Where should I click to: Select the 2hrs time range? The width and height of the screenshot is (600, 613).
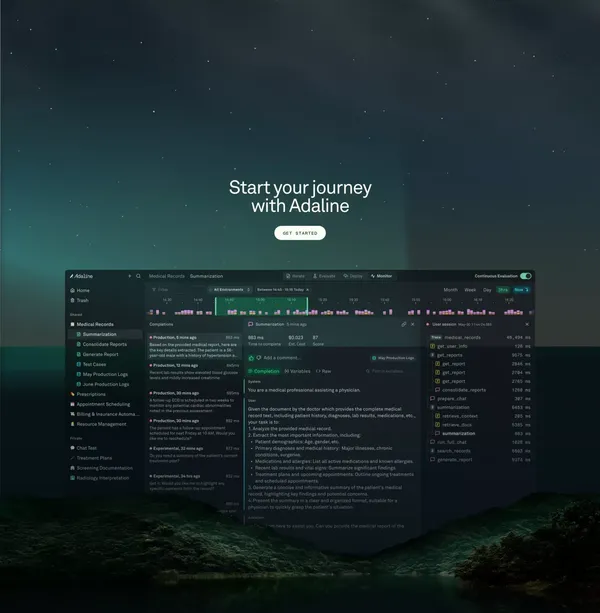(503, 290)
